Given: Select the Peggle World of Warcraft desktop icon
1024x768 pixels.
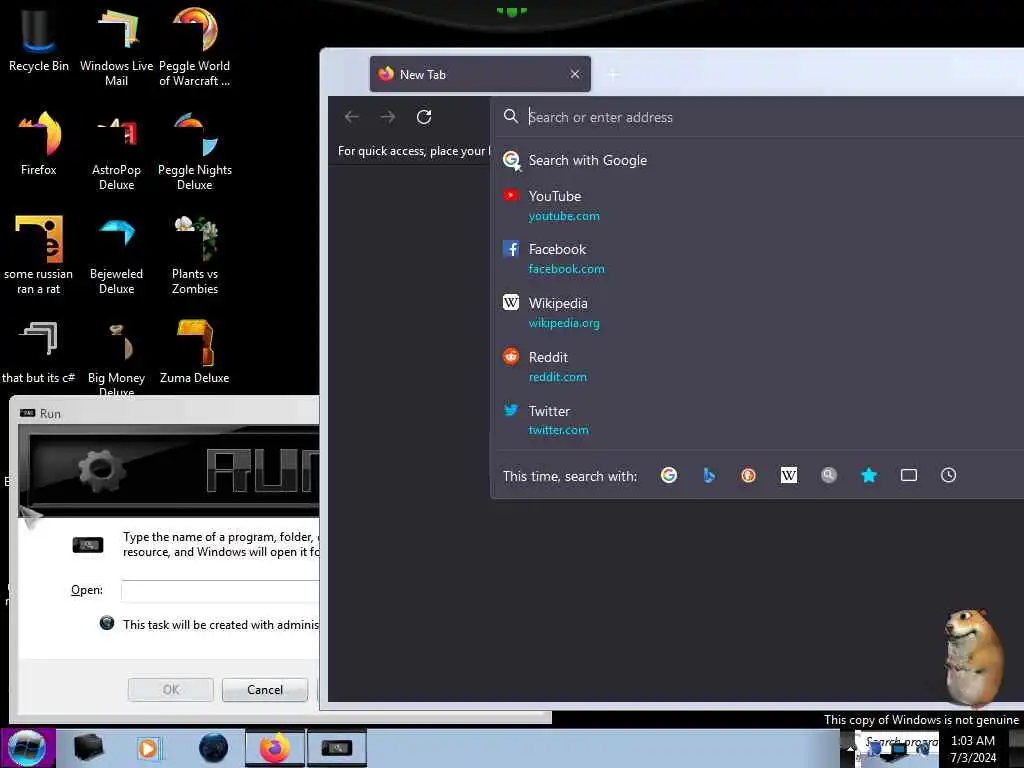Looking at the screenshot, I should (195, 47).
